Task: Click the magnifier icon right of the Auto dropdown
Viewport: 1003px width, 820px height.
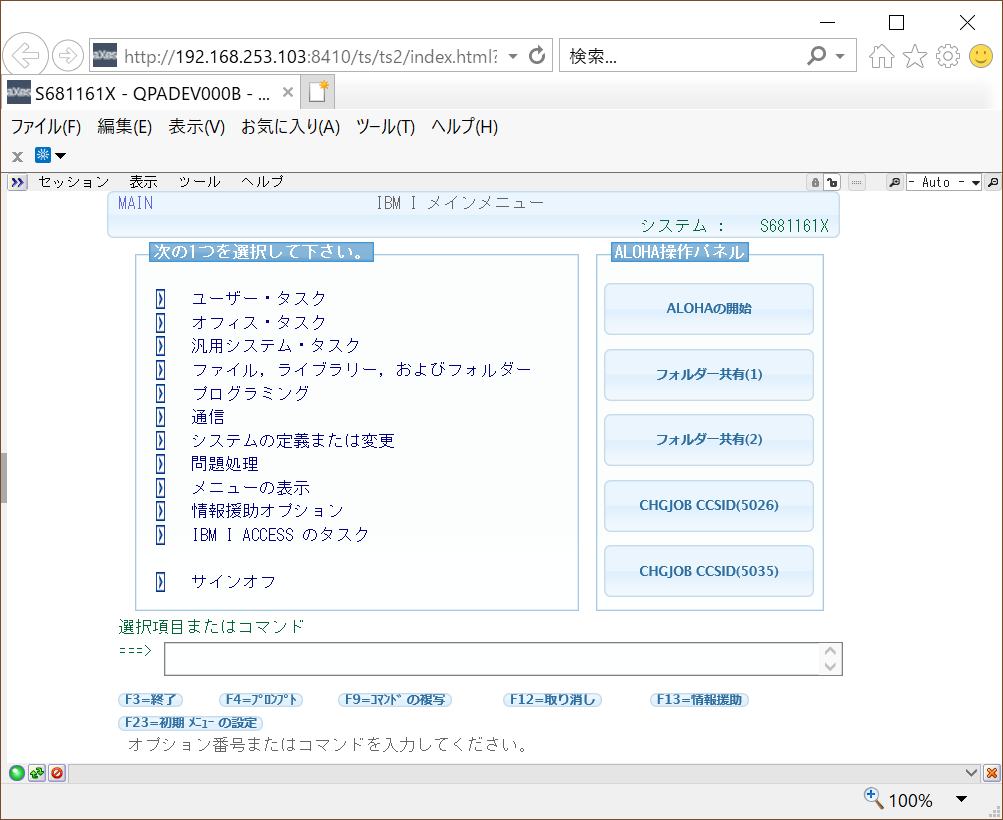Action: click(991, 182)
